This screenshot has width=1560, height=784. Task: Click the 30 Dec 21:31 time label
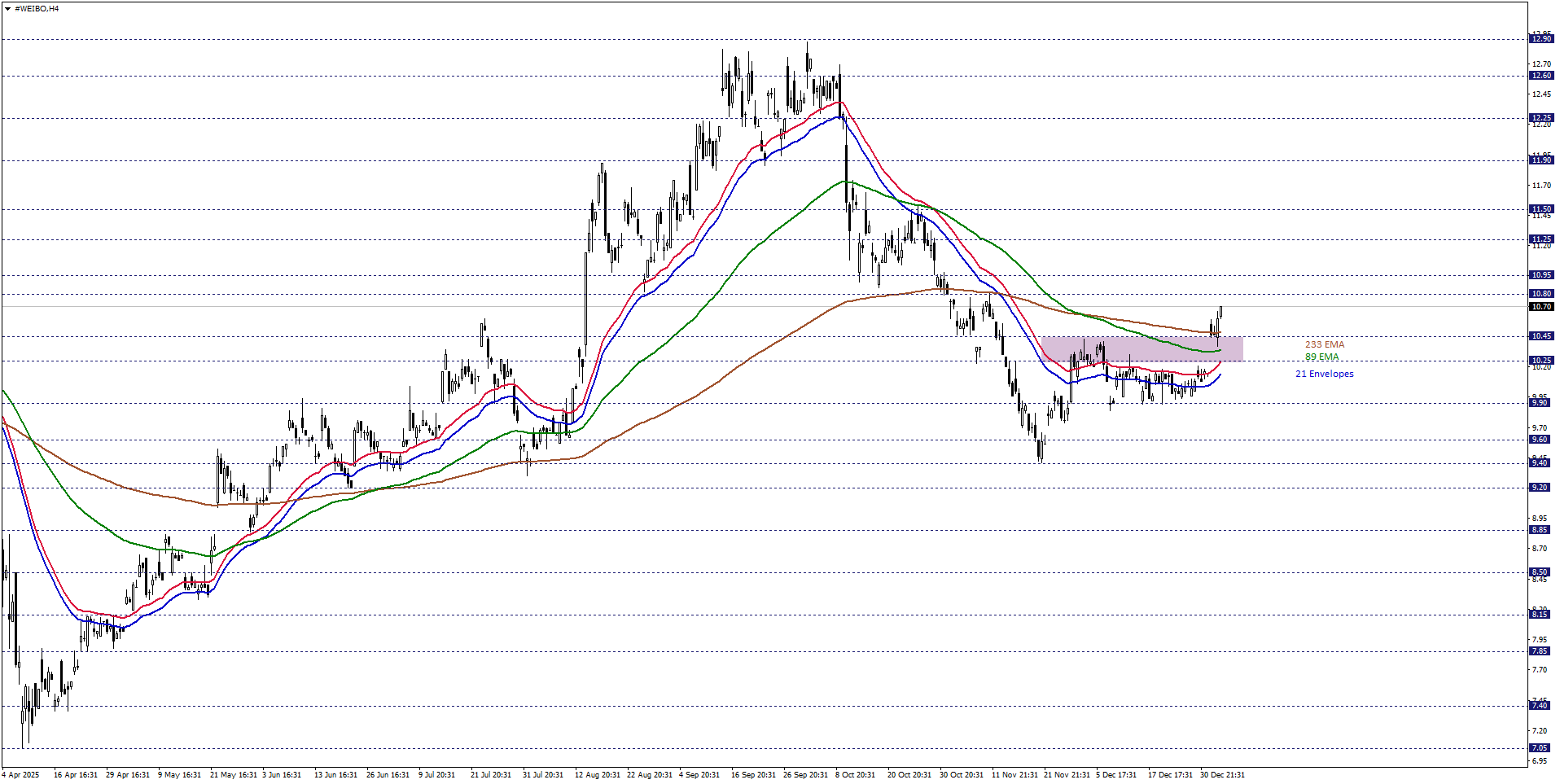click(x=1221, y=775)
